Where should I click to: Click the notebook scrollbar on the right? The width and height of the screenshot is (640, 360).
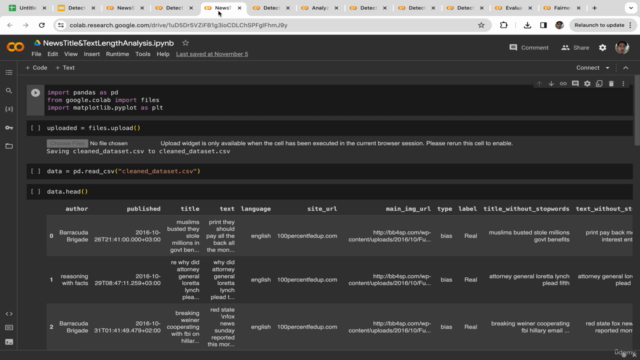click(637, 110)
